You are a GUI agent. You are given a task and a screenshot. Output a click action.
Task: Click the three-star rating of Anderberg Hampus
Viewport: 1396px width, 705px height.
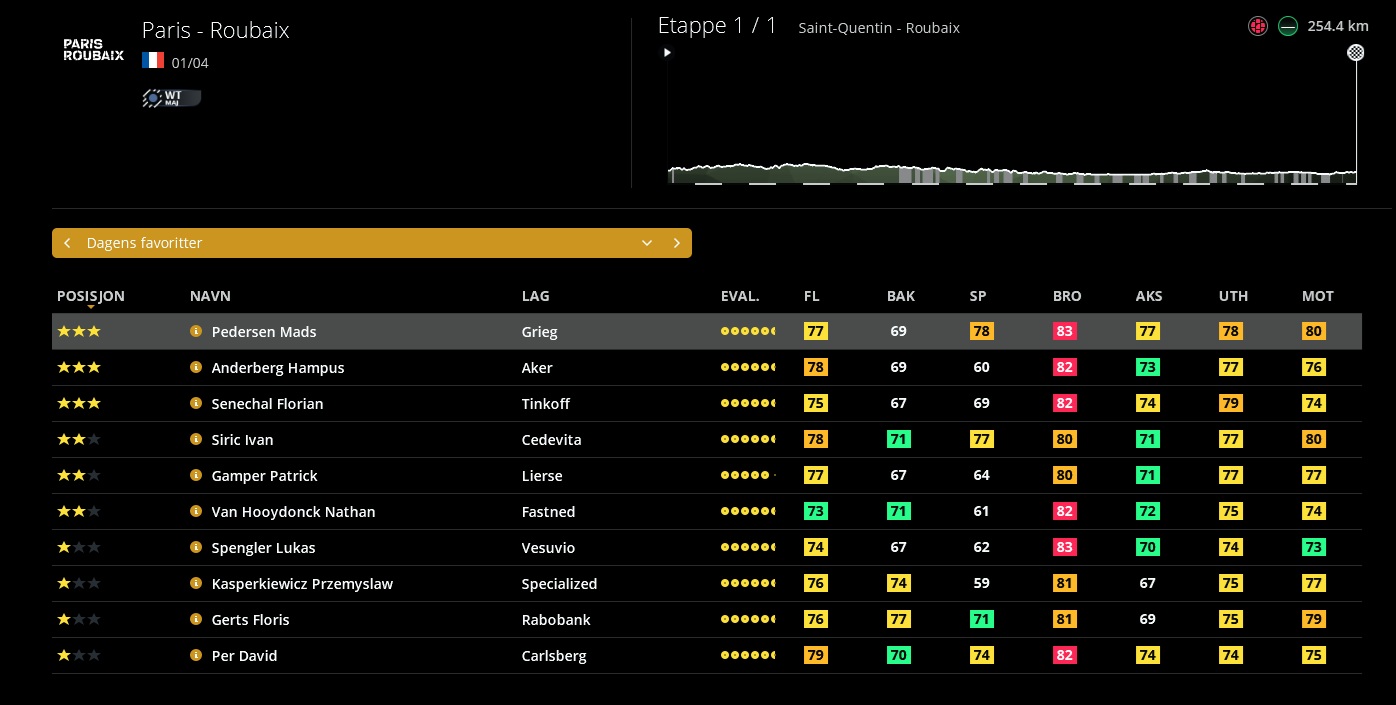[79, 368]
